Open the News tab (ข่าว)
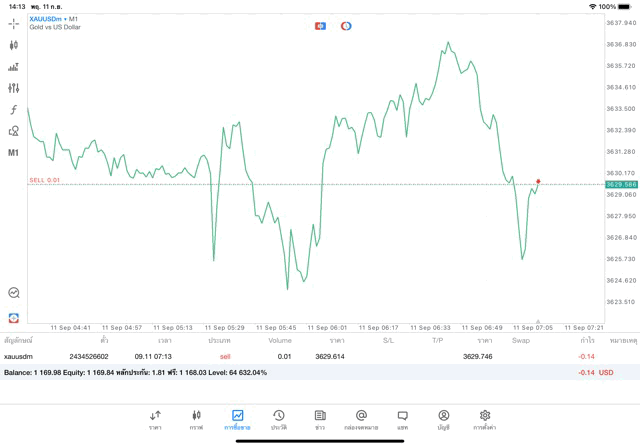Viewport: 640px width, 447px height. 320,419
